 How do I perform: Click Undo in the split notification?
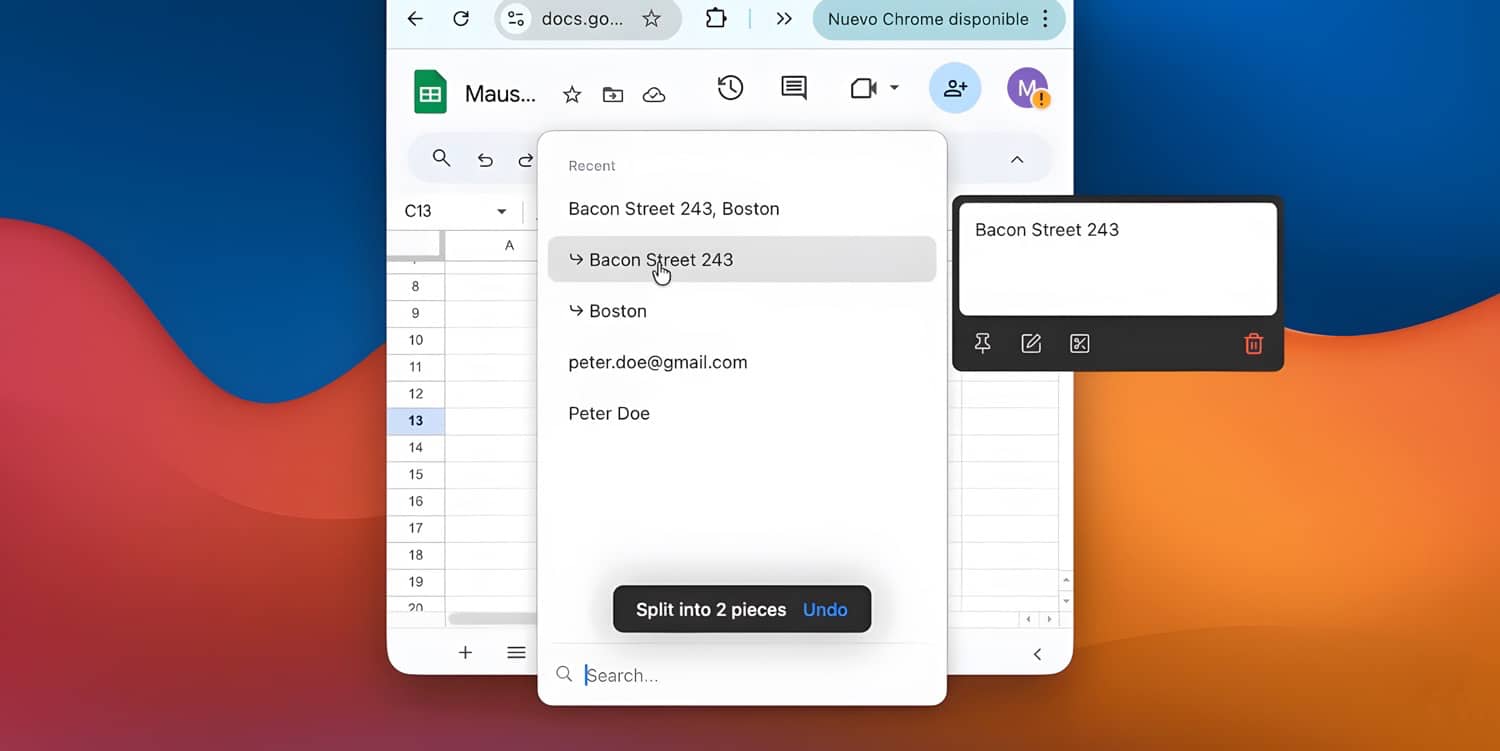825,610
